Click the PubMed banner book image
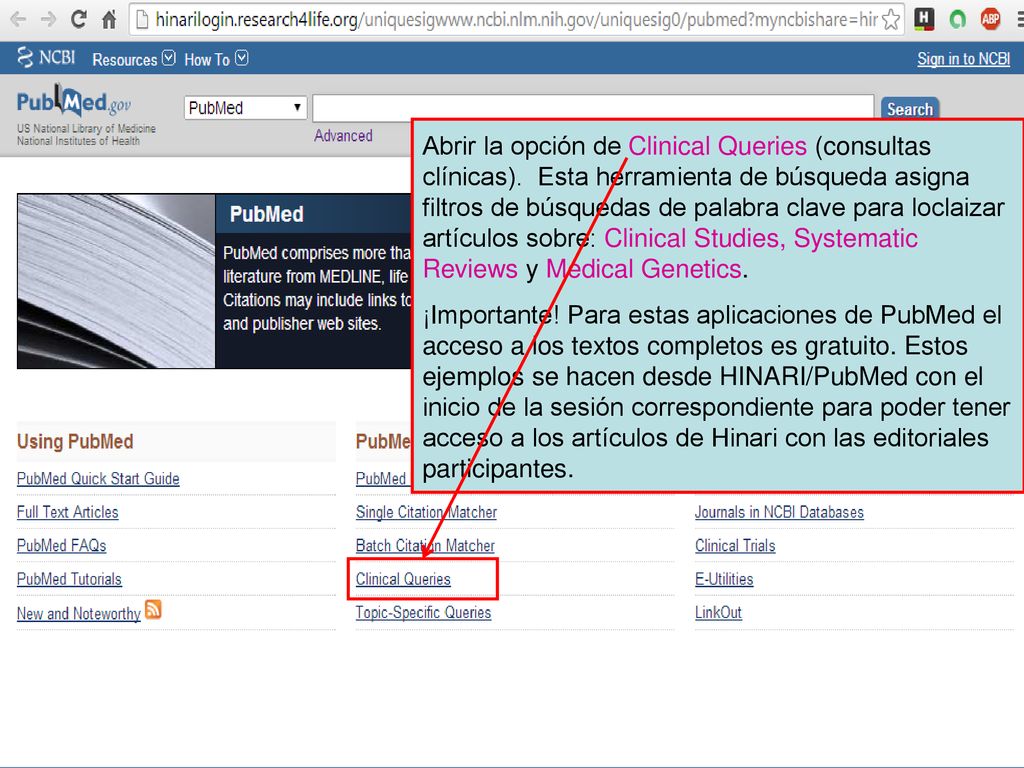The height and width of the screenshot is (768, 1024). (x=116, y=281)
